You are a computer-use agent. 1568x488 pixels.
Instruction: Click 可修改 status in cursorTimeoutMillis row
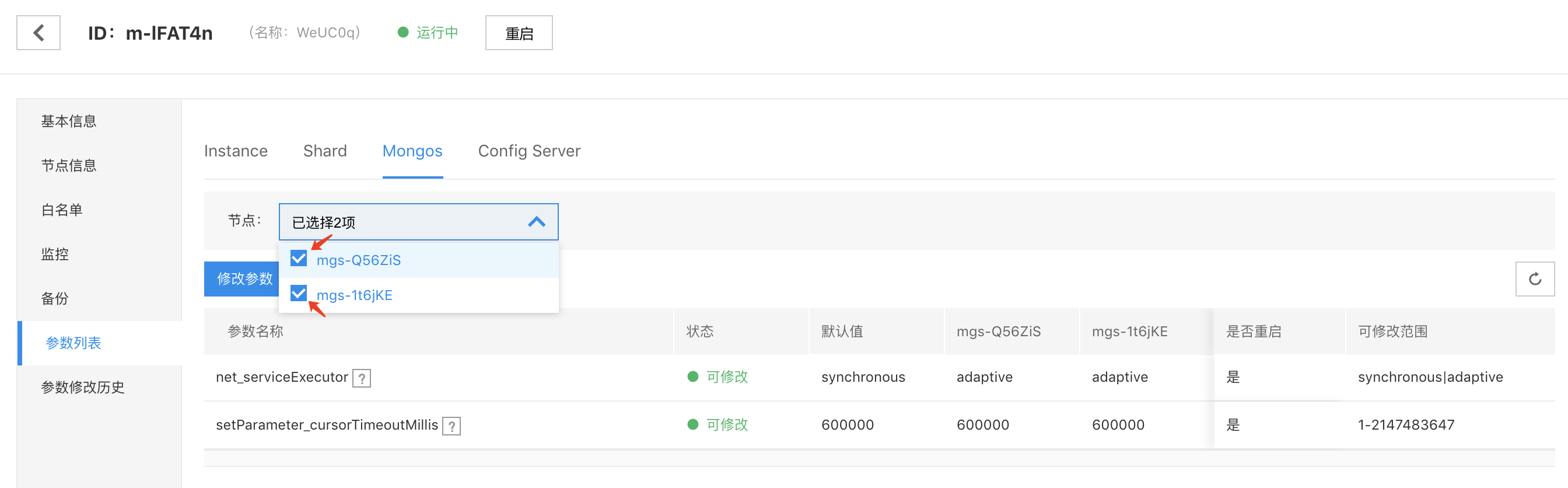[727, 424]
